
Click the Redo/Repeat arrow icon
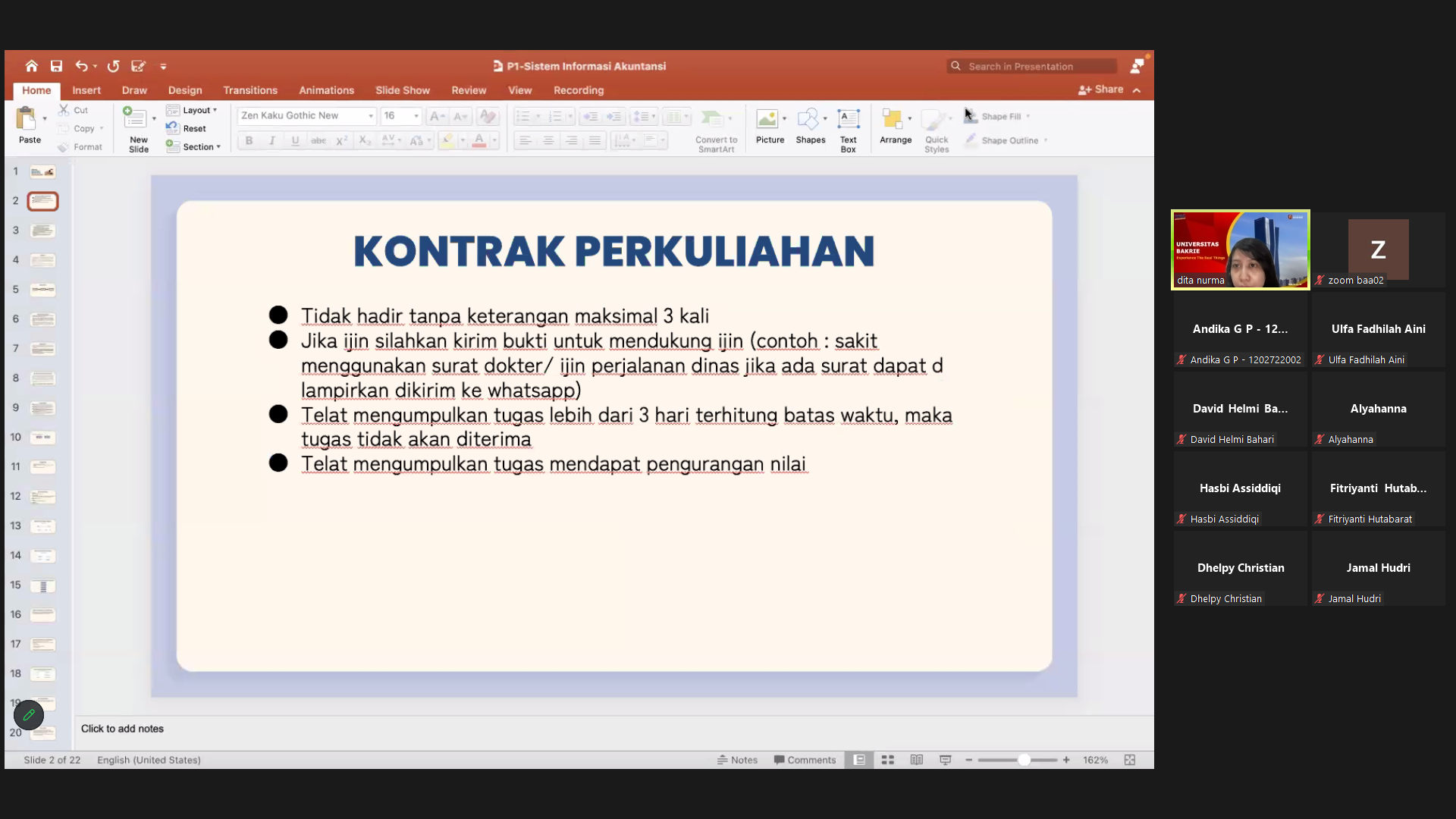(113, 66)
